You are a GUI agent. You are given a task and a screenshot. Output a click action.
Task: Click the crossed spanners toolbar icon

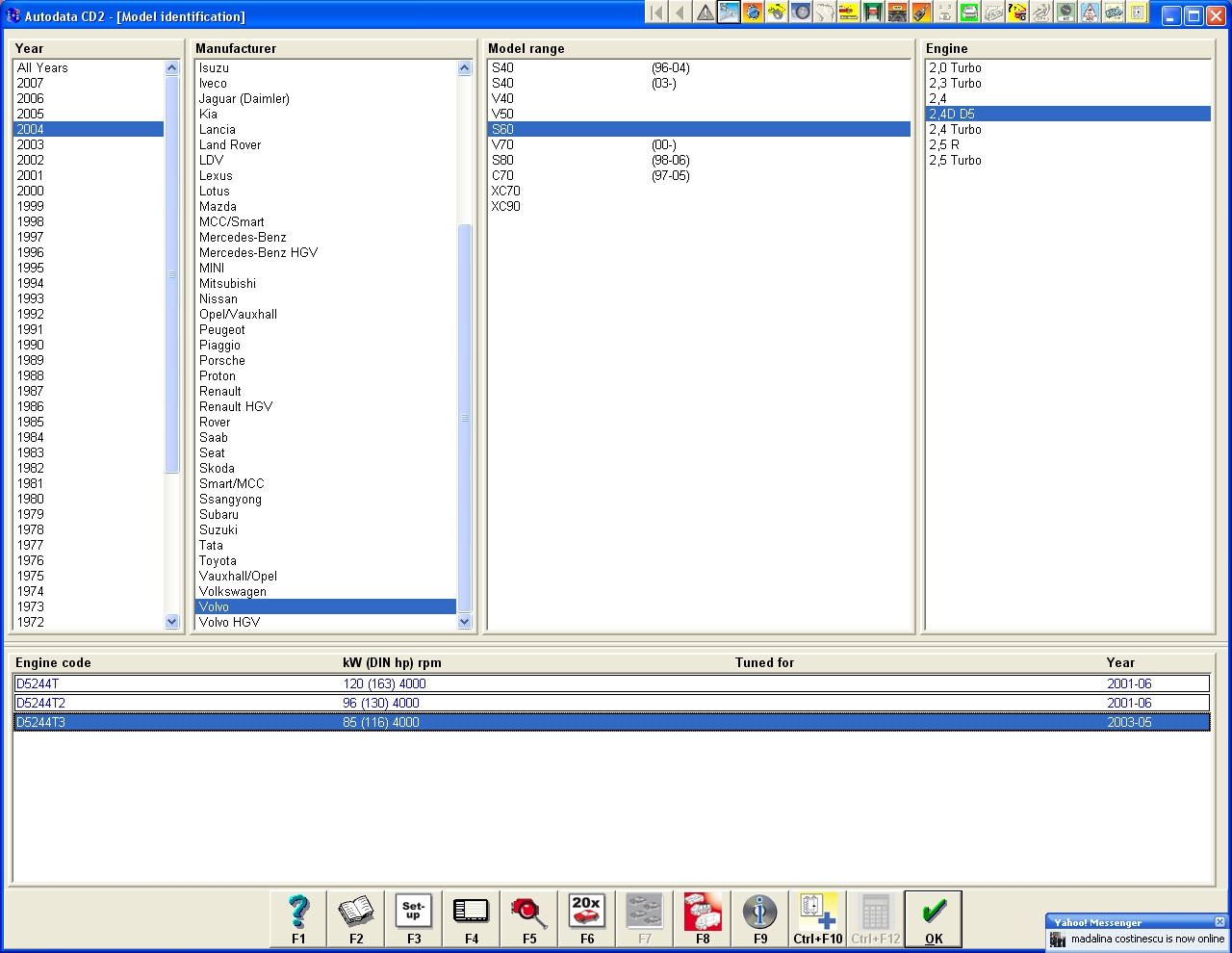[x=729, y=13]
